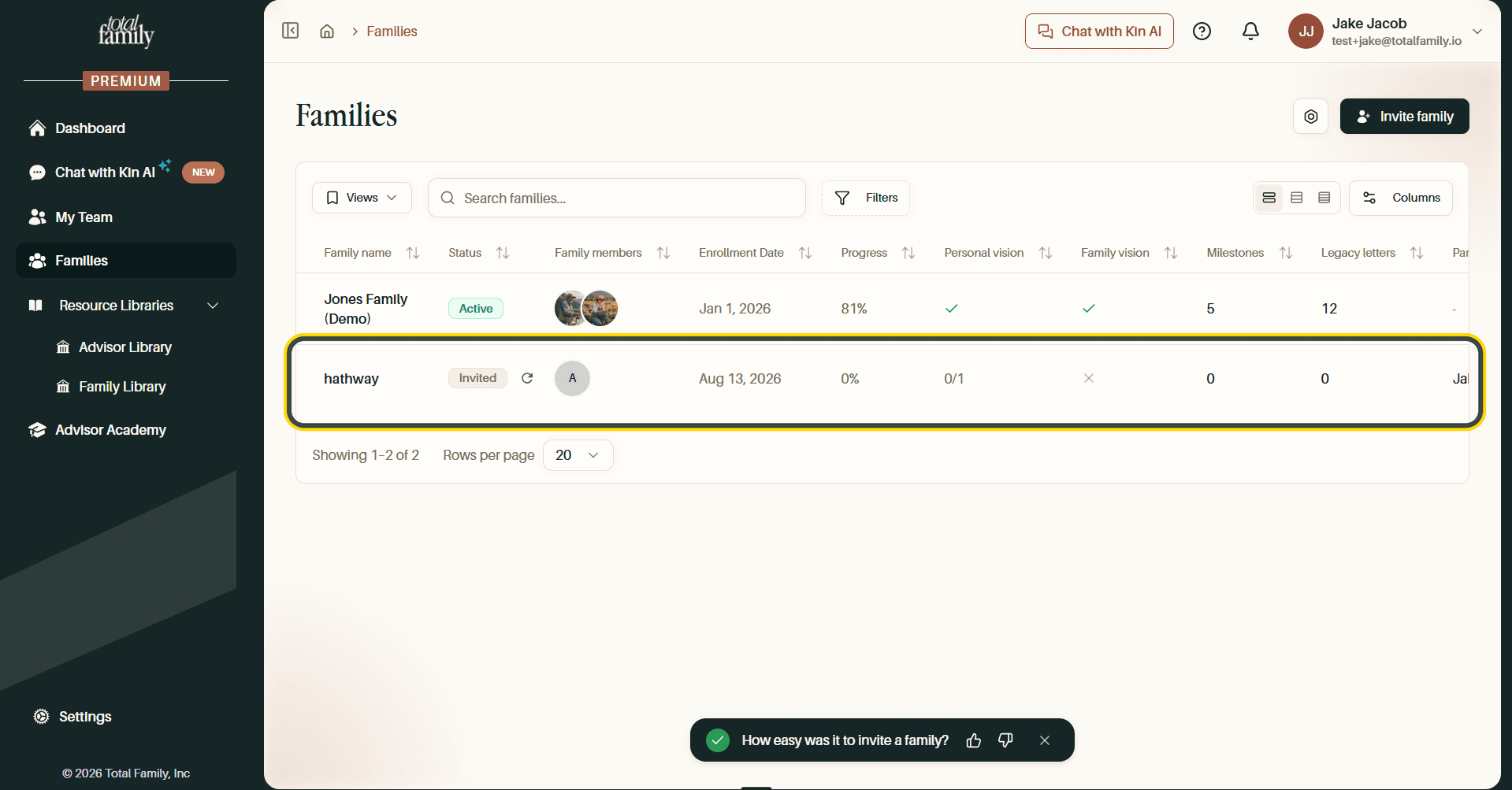Switch to comfortable row density view
This screenshot has height=790, width=1512.
[1269, 198]
